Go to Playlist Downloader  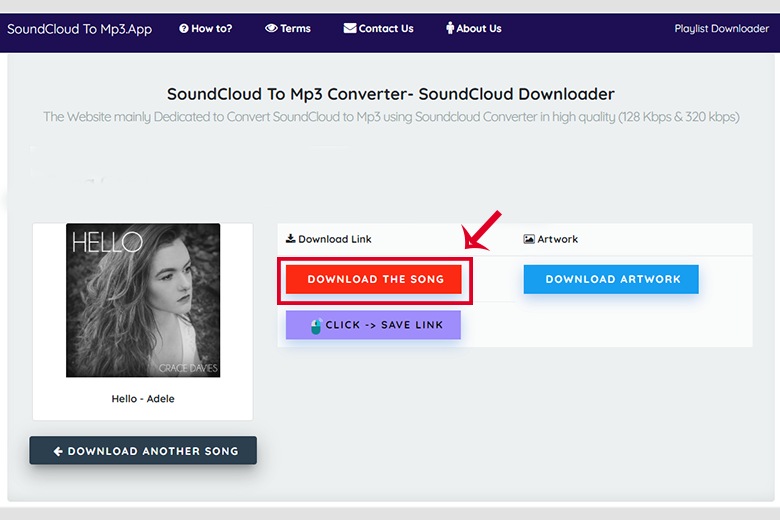coord(721,28)
